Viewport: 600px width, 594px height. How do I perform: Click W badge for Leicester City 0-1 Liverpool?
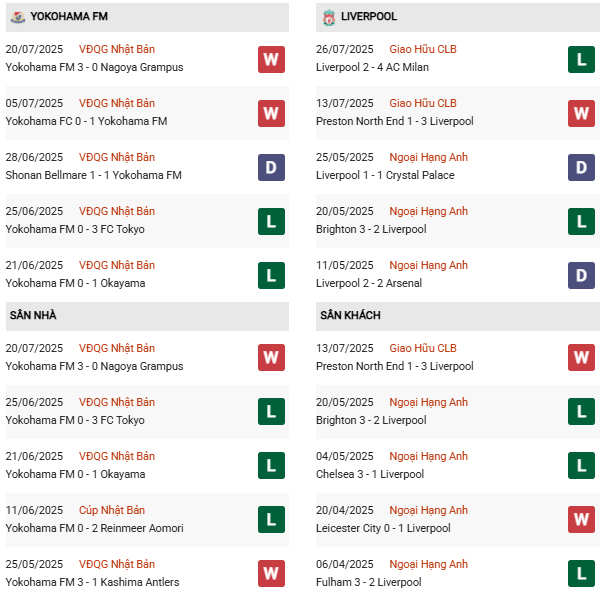point(582,520)
